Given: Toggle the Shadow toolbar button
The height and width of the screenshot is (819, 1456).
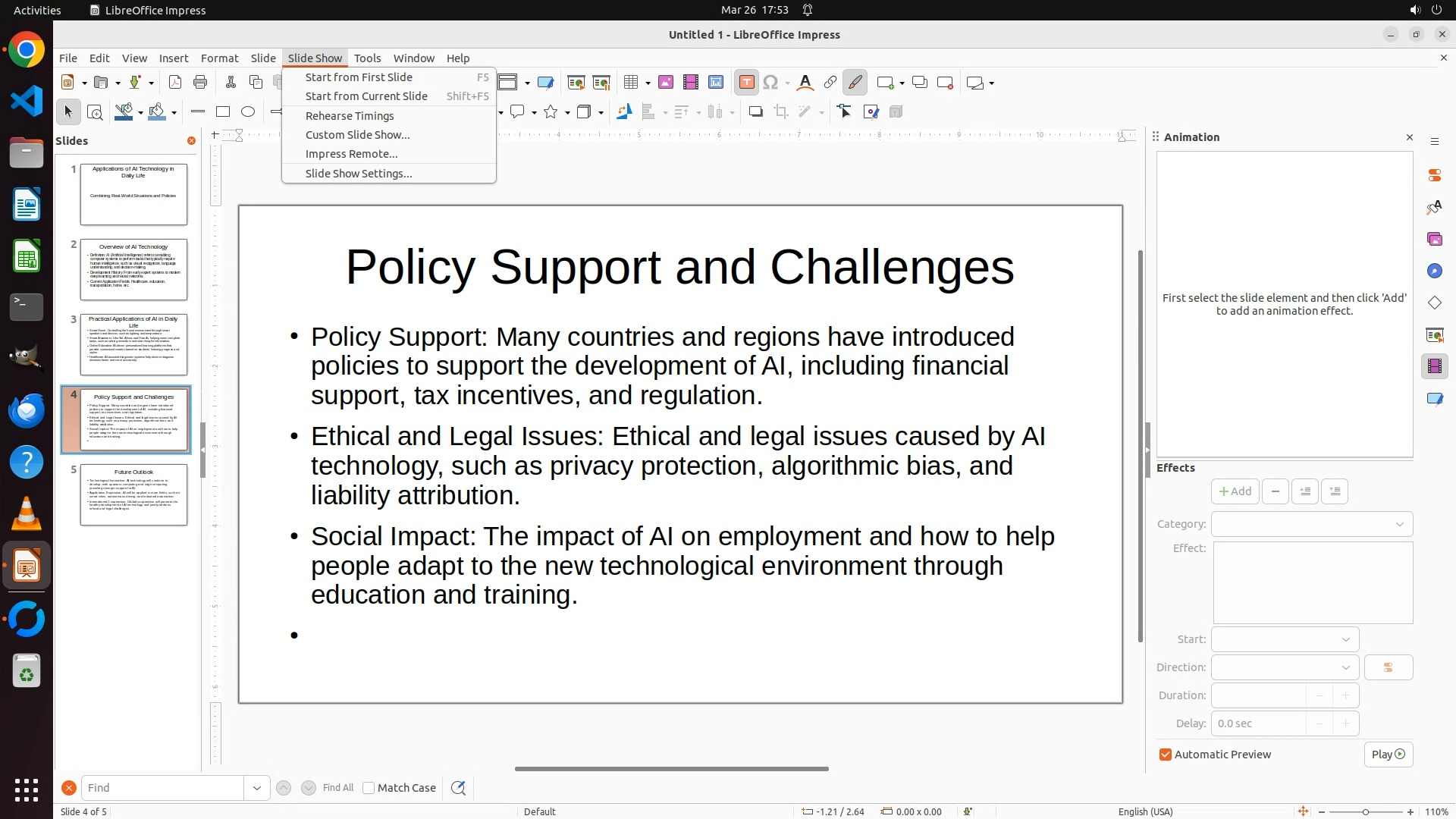Looking at the screenshot, I should click(755, 112).
